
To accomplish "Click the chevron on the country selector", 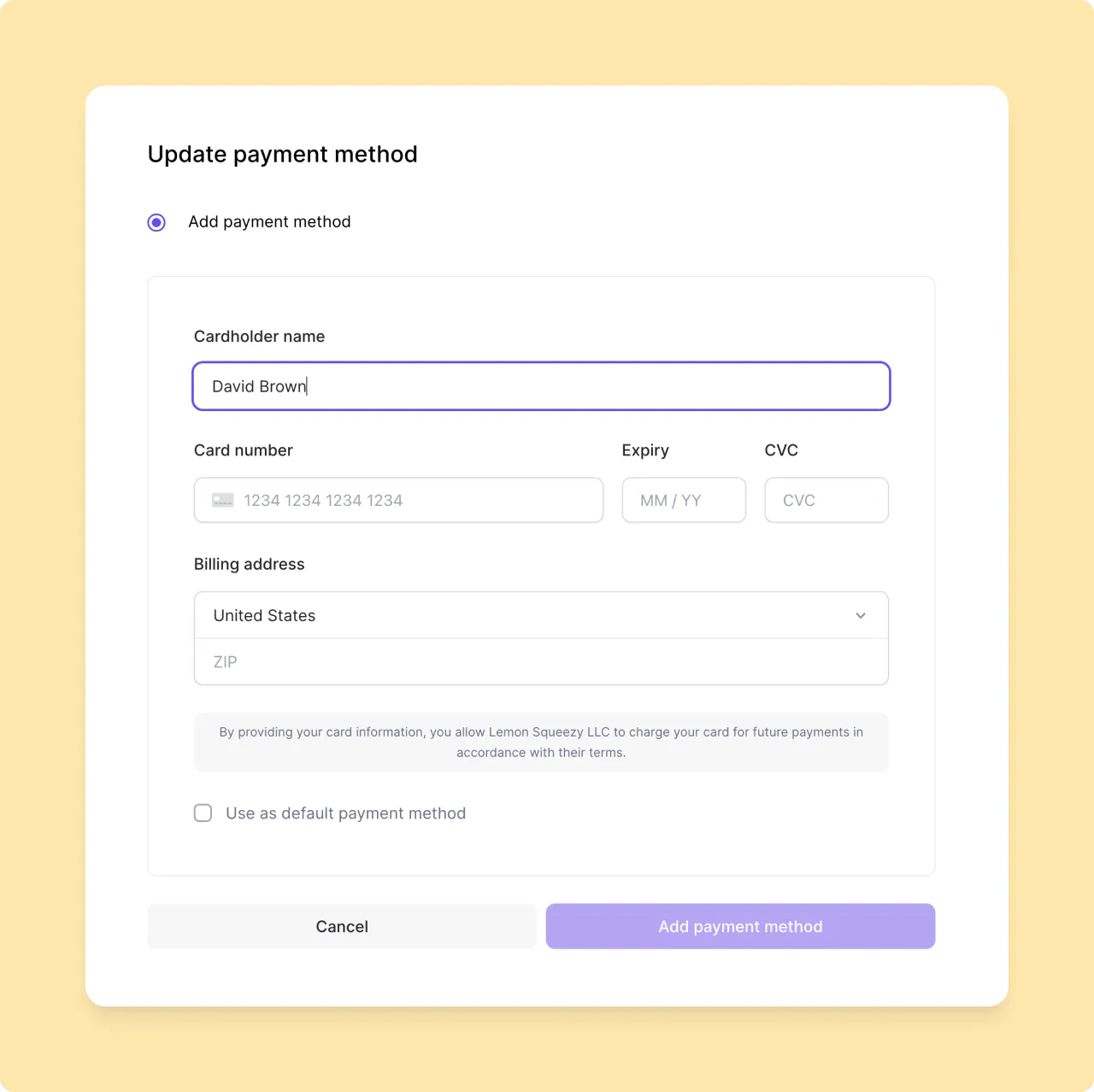I will point(861,615).
